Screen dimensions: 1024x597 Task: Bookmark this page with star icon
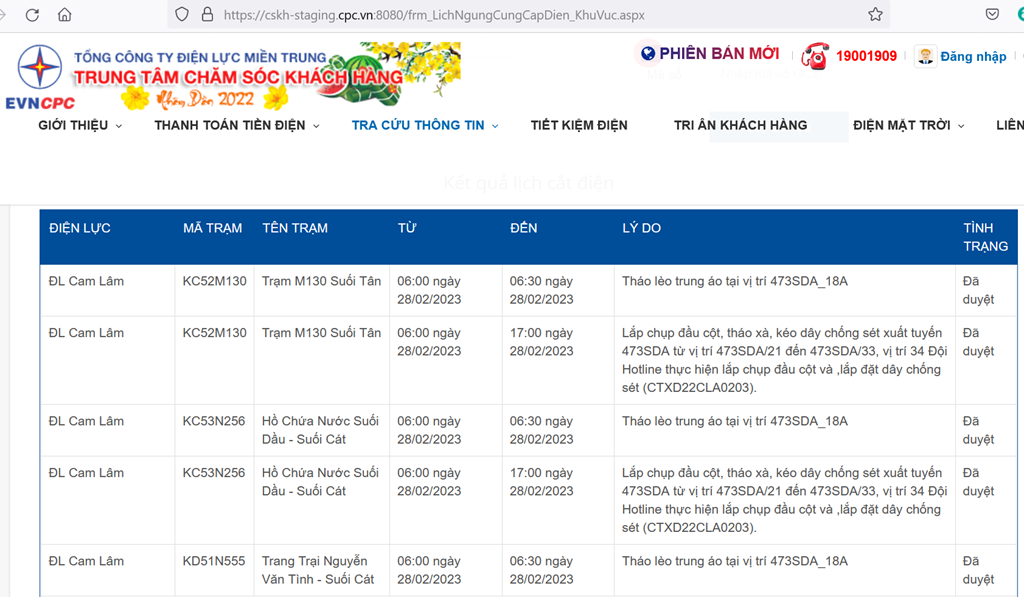pyautogui.click(x=875, y=15)
